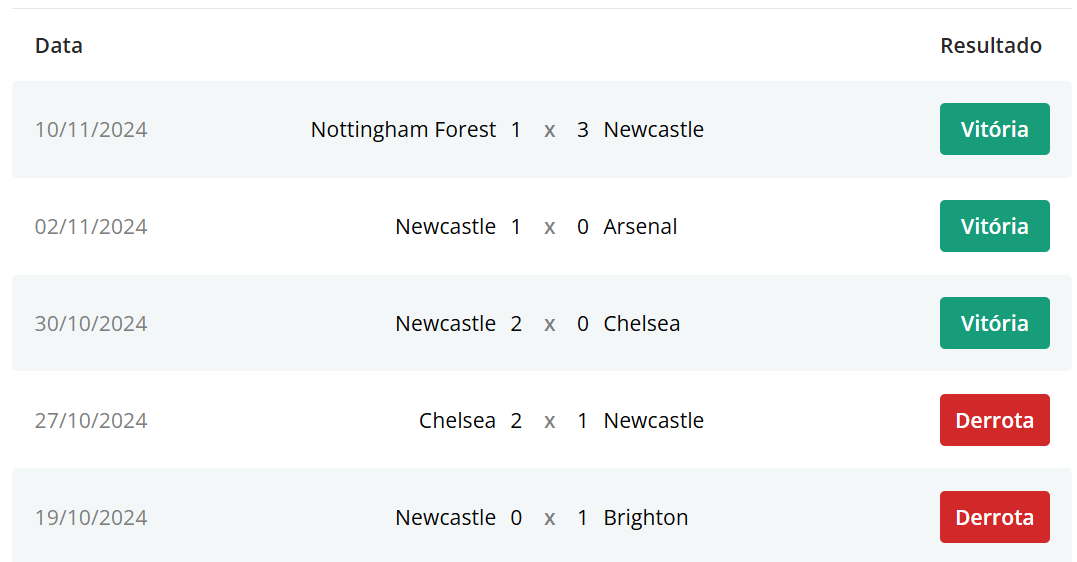The image size is (1077, 562).
Task: Click the Vitória badge for Nottingham Forest match
Action: tap(994, 129)
